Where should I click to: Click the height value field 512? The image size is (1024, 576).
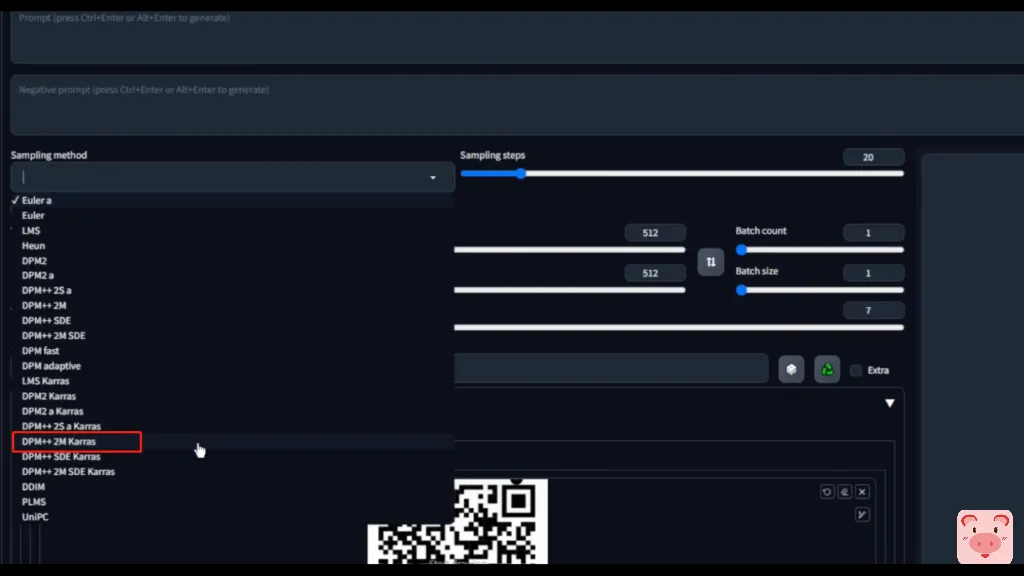pos(655,273)
